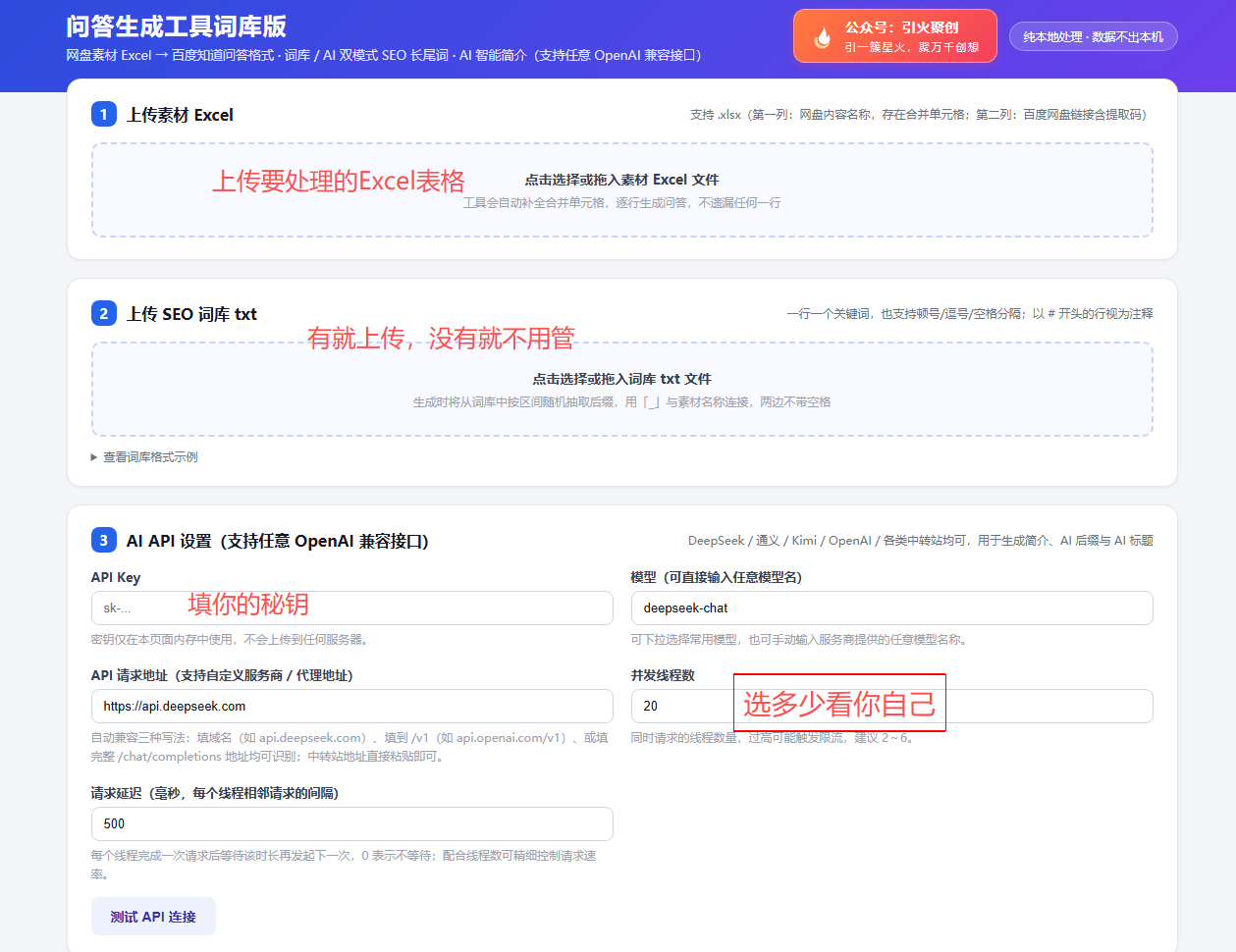Click the DeepSeek / 通义 / Kimi provider hint
Viewport: 1236px width, 952px height.
click(920, 541)
